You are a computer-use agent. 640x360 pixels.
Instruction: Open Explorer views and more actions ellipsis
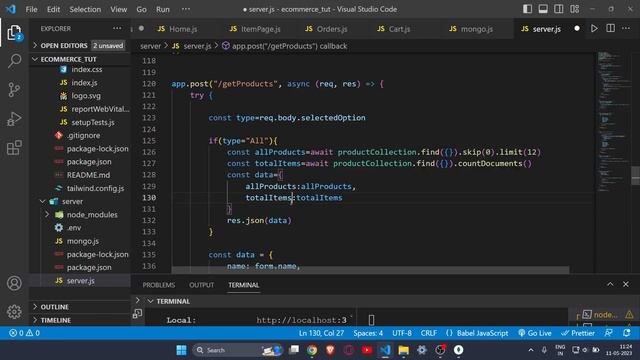(117, 28)
